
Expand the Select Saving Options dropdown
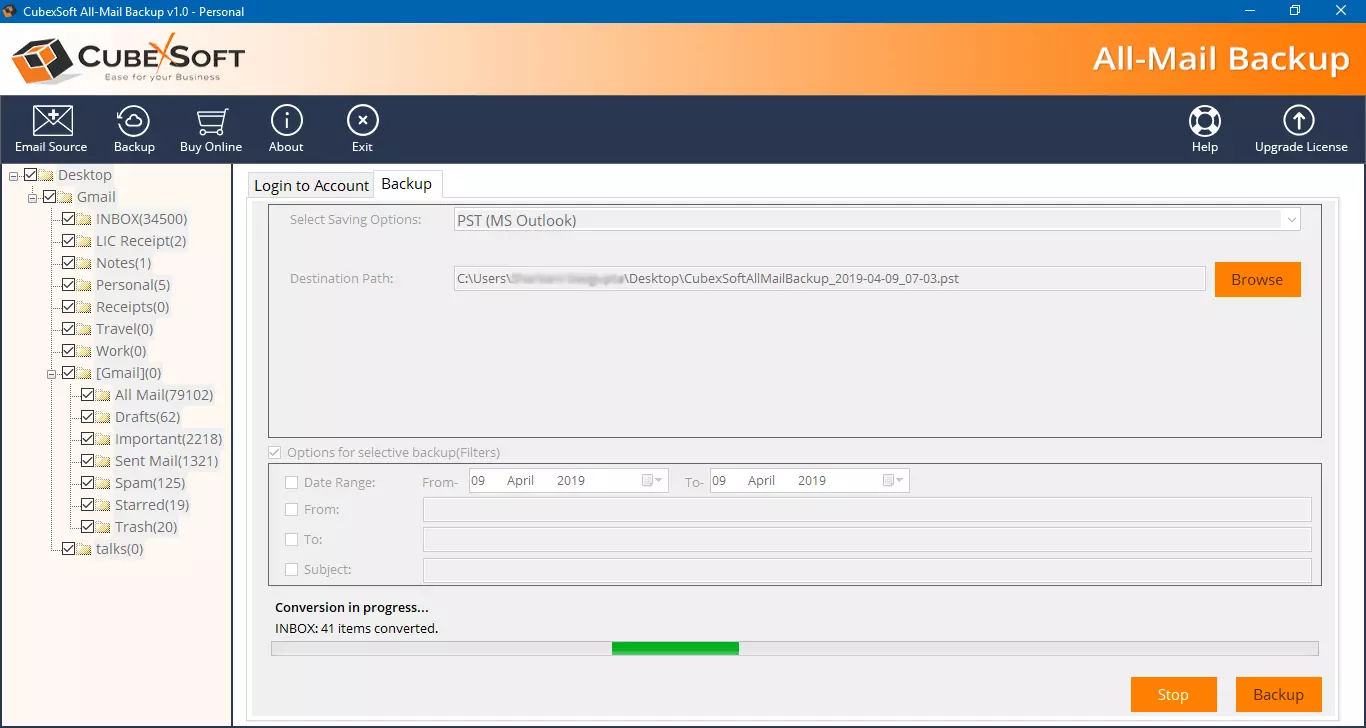coord(1291,220)
